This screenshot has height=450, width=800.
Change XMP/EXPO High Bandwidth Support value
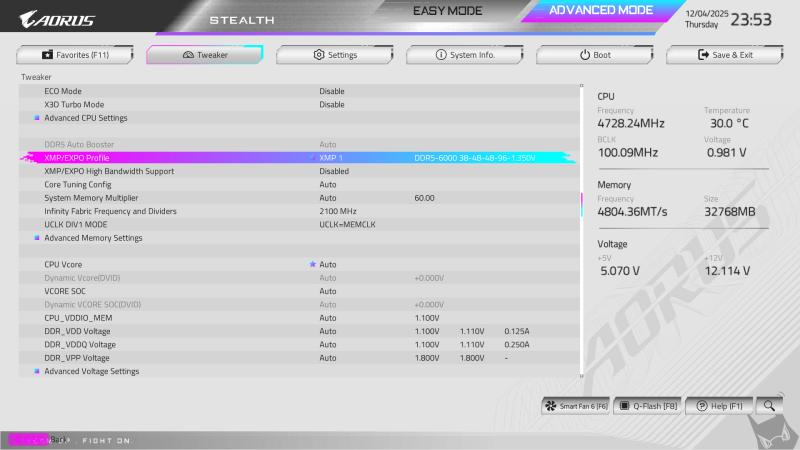pos(334,171)
